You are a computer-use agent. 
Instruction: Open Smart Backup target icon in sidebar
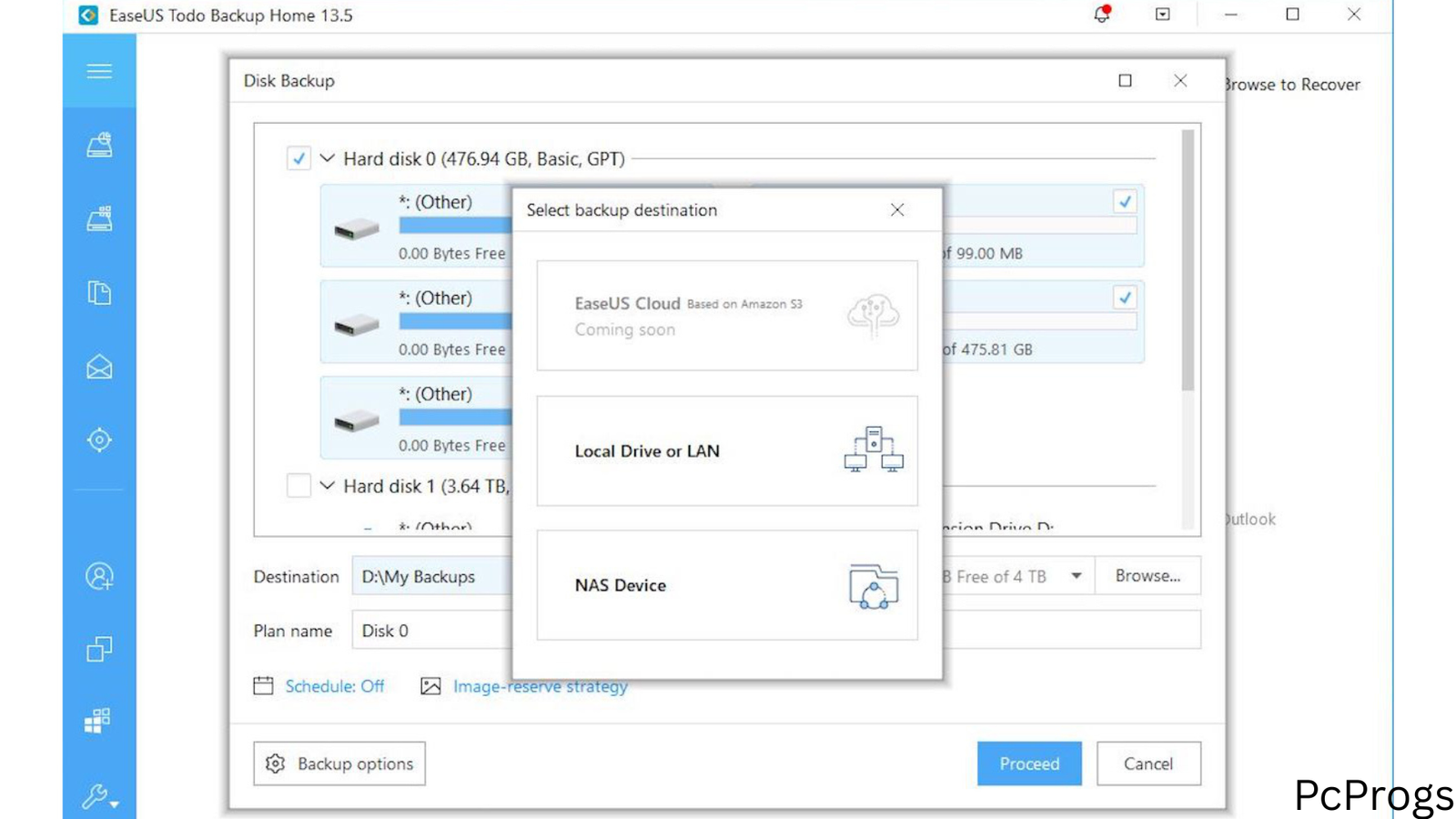point(99,440)
